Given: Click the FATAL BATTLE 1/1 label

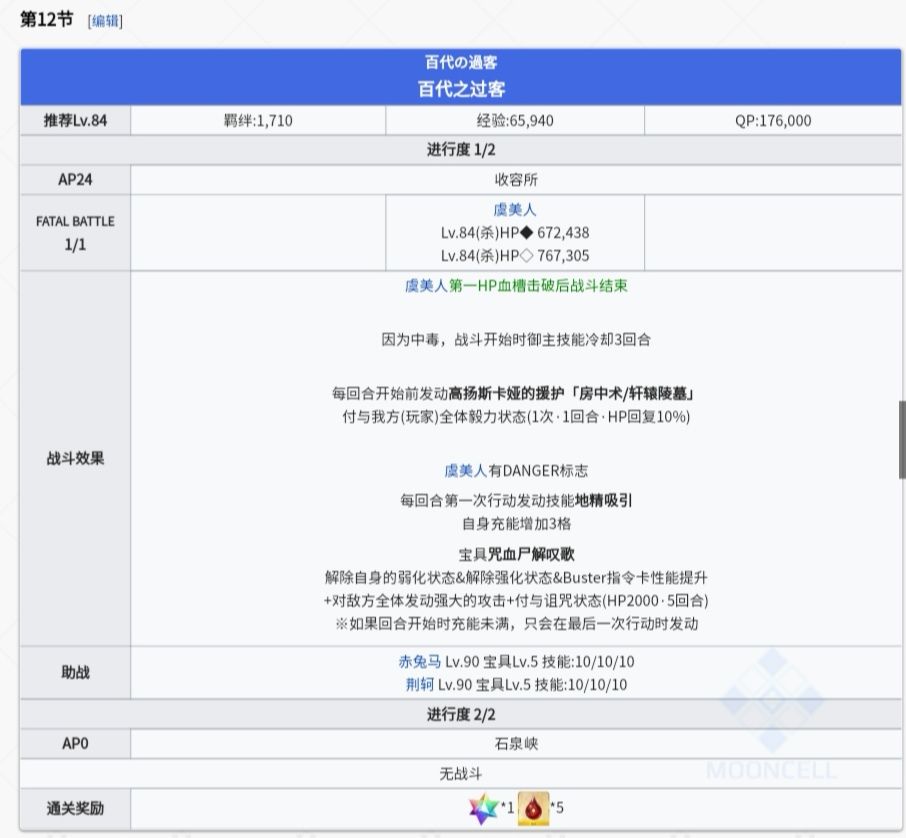Looking at the screenshot, I should coord(75,233).
